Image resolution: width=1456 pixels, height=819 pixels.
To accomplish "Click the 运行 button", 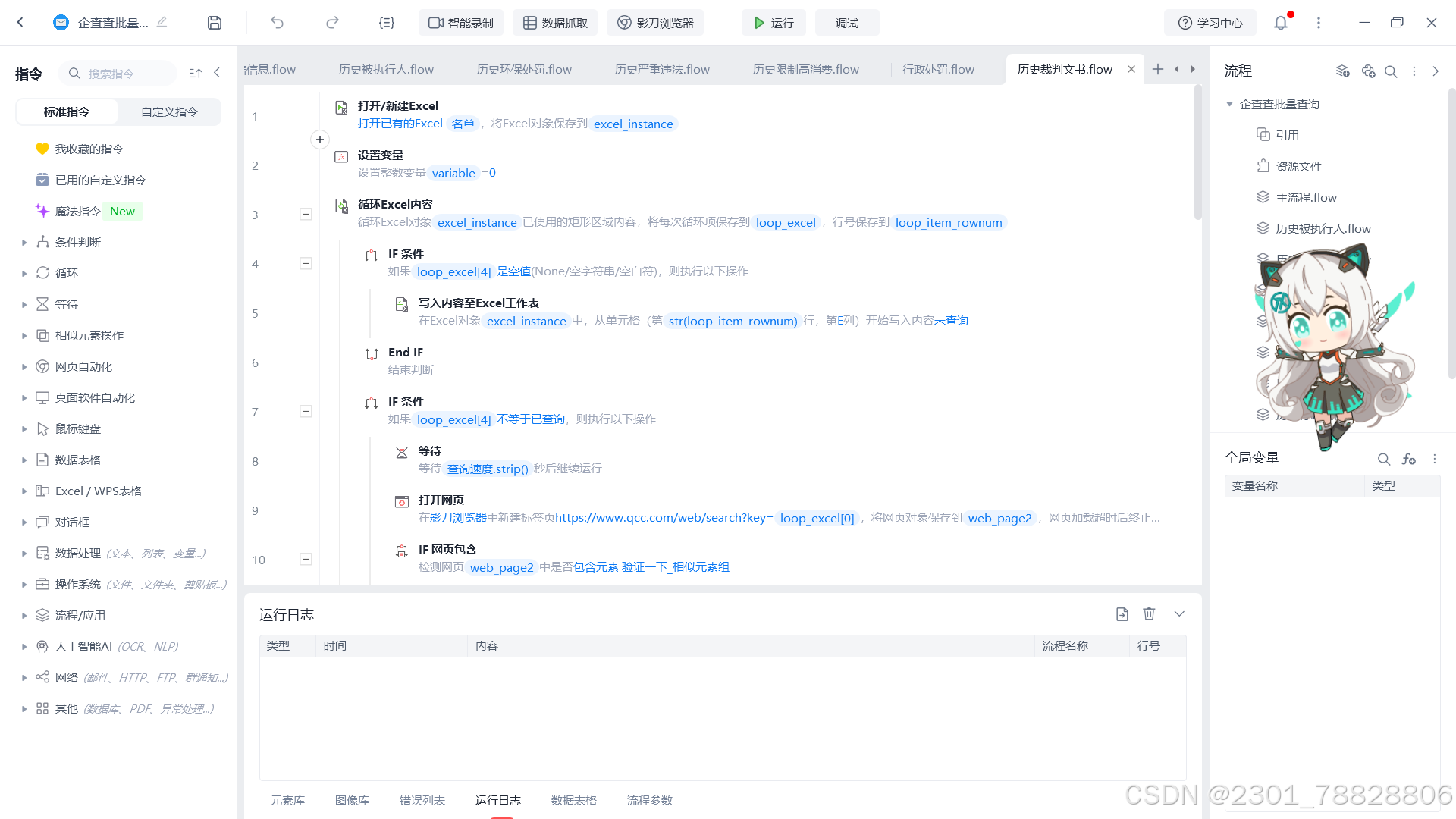I will [x=773, y=23].
